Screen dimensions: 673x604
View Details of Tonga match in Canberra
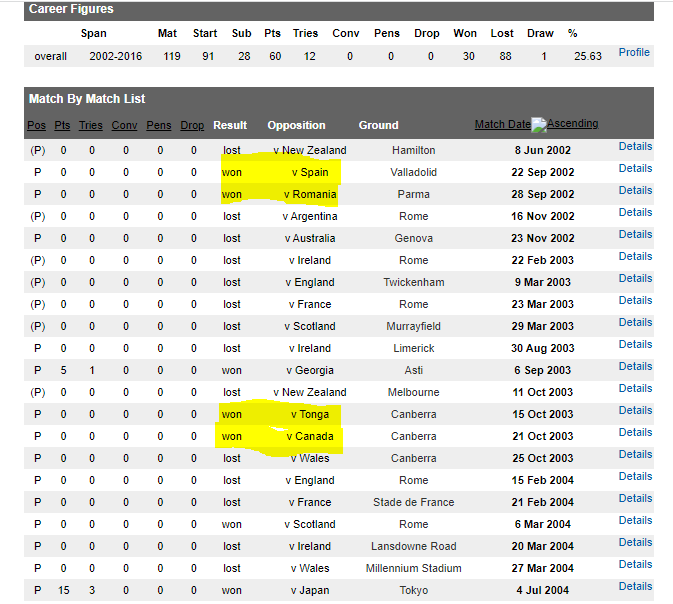tap(635, 410)
